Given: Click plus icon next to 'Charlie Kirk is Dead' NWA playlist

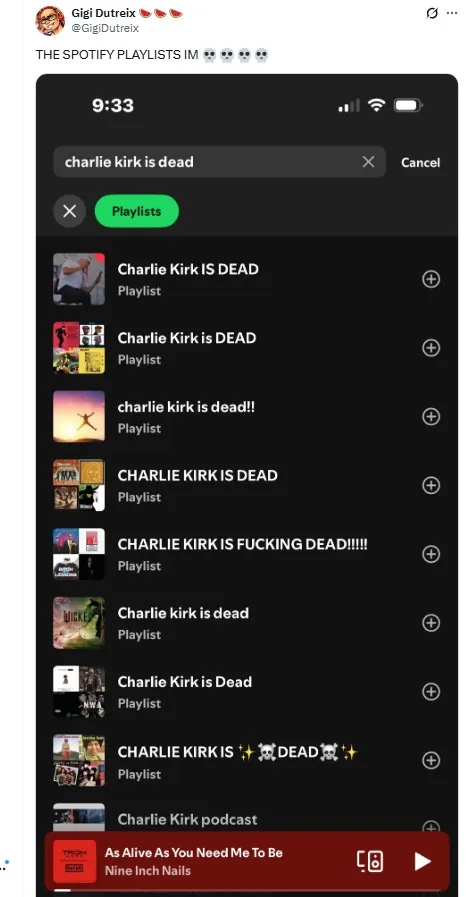Looking at the screenshot, I should [x=431, y=691].
